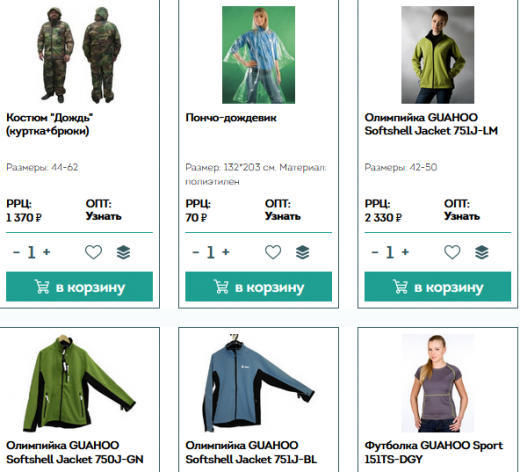
Task: Increase quantity of Костюм "Дождь" with plus
Action: [x=47, y=252]
